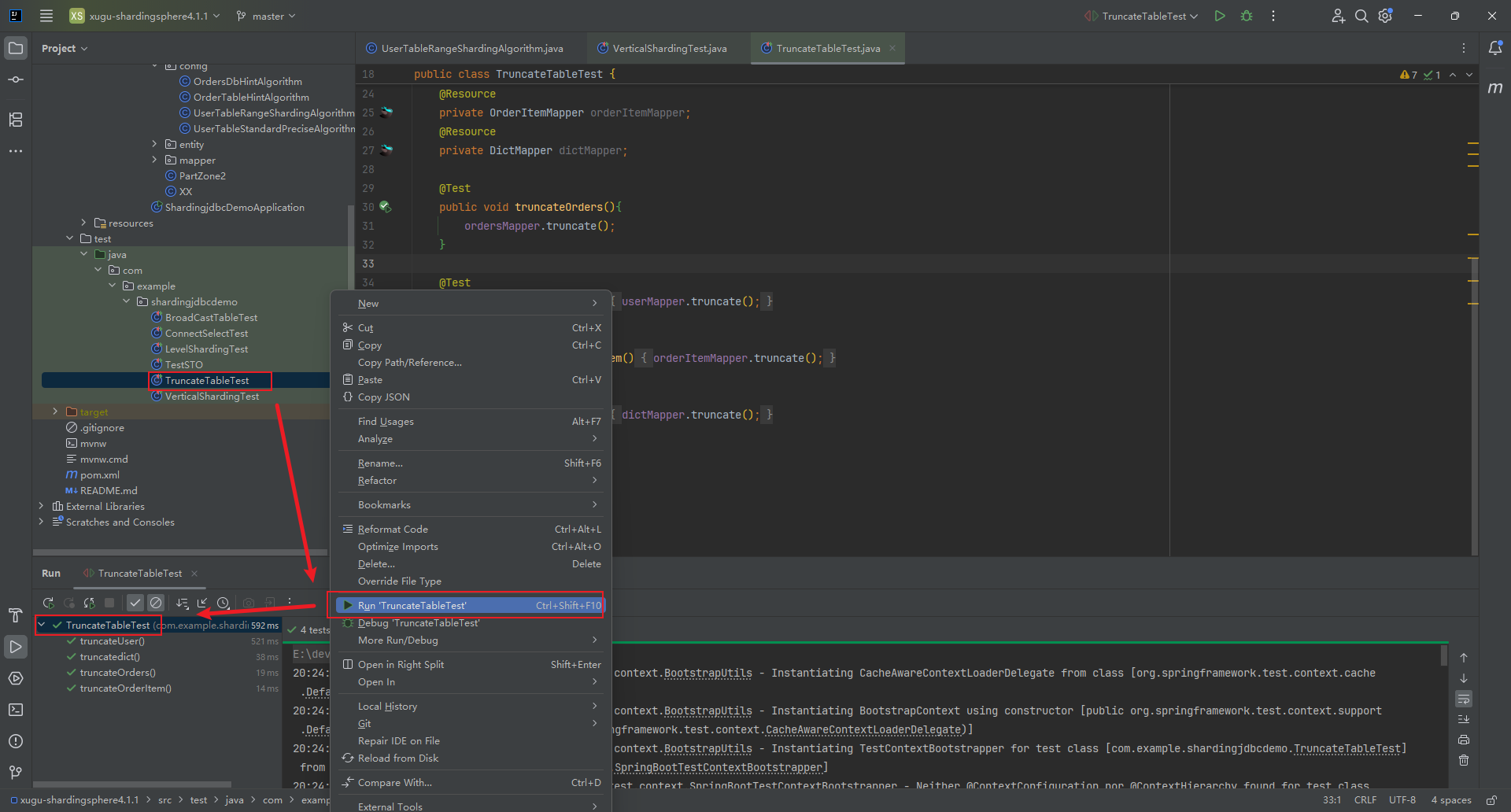Switch to the VerticalShardingTest.java editor tab
The image size is (1511, 812).
(669, 48)
